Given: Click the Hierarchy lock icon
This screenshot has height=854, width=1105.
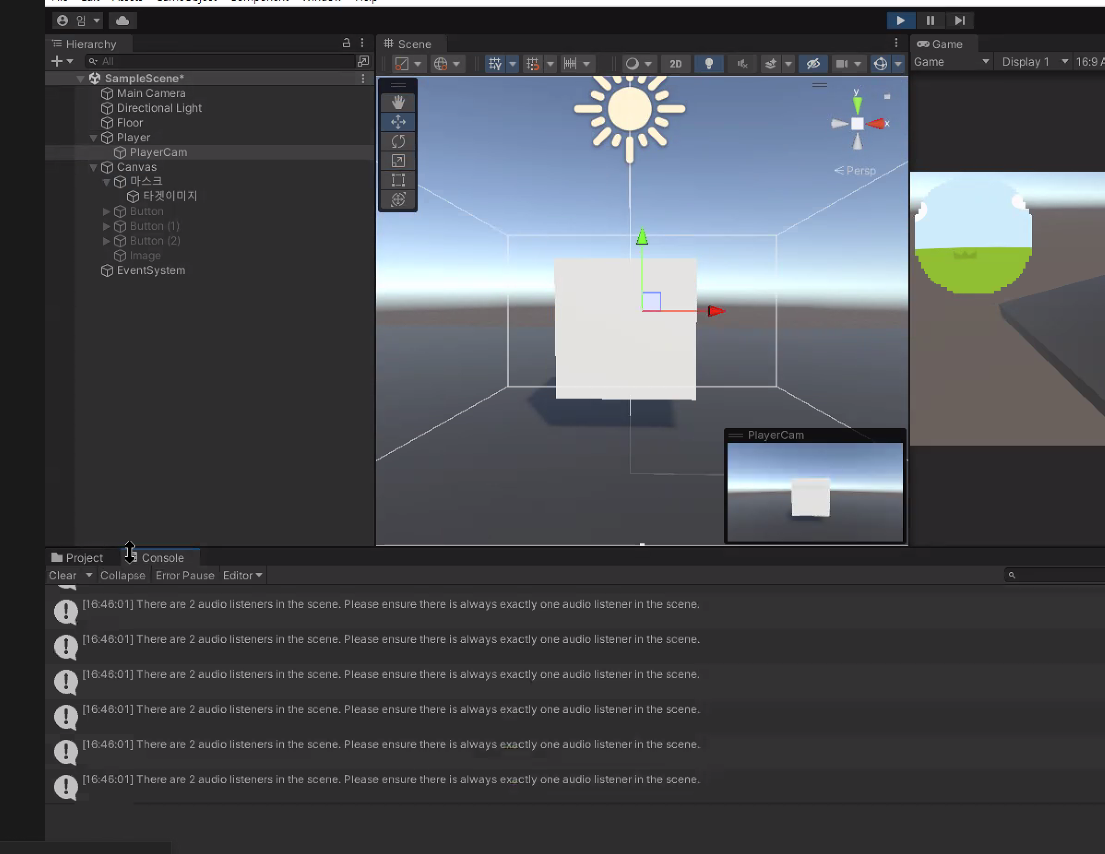Looking at the screenshot, I should coord(346,43).
